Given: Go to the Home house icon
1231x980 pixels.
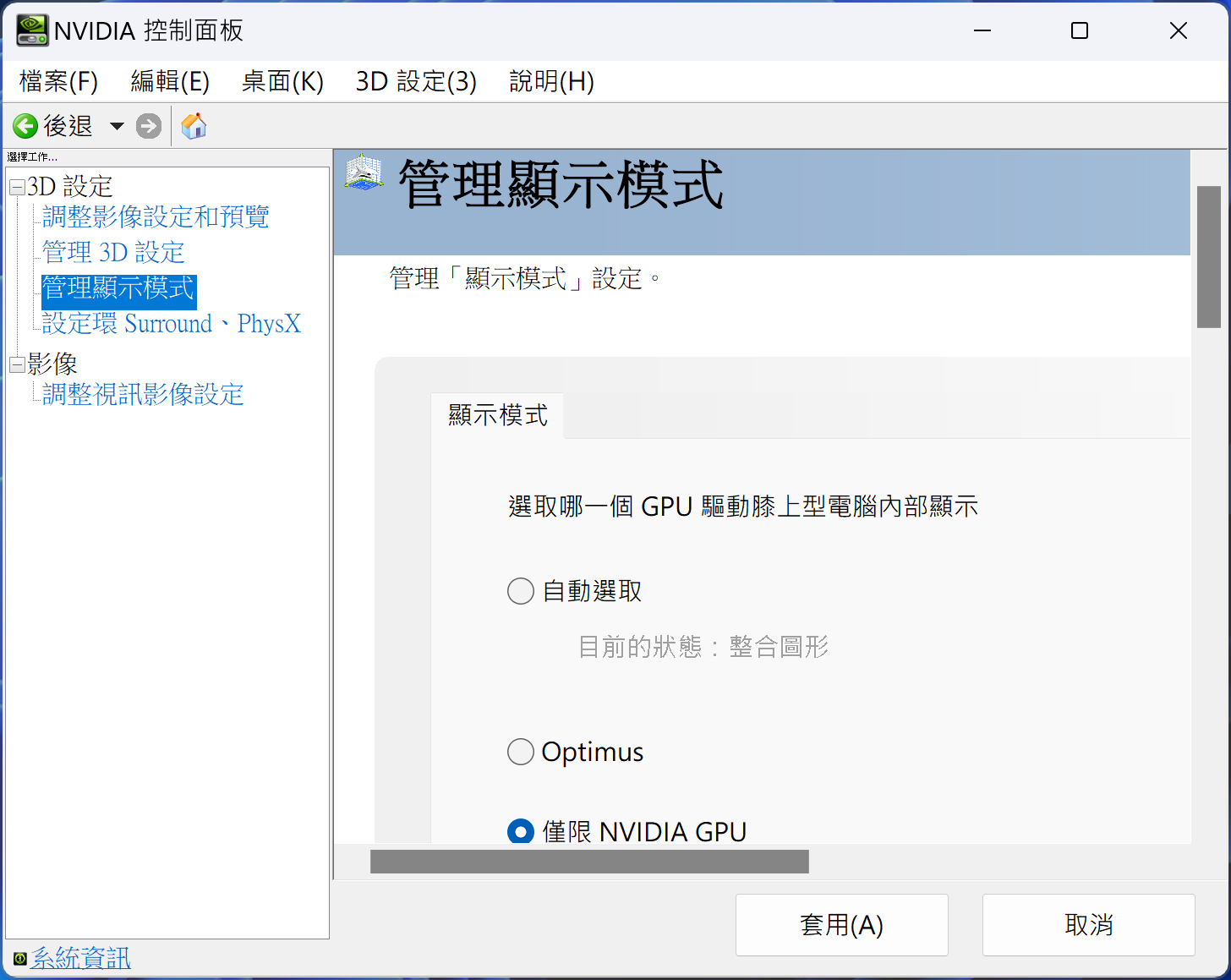Looking at the screenshot, I should click(x=194, y=126).
